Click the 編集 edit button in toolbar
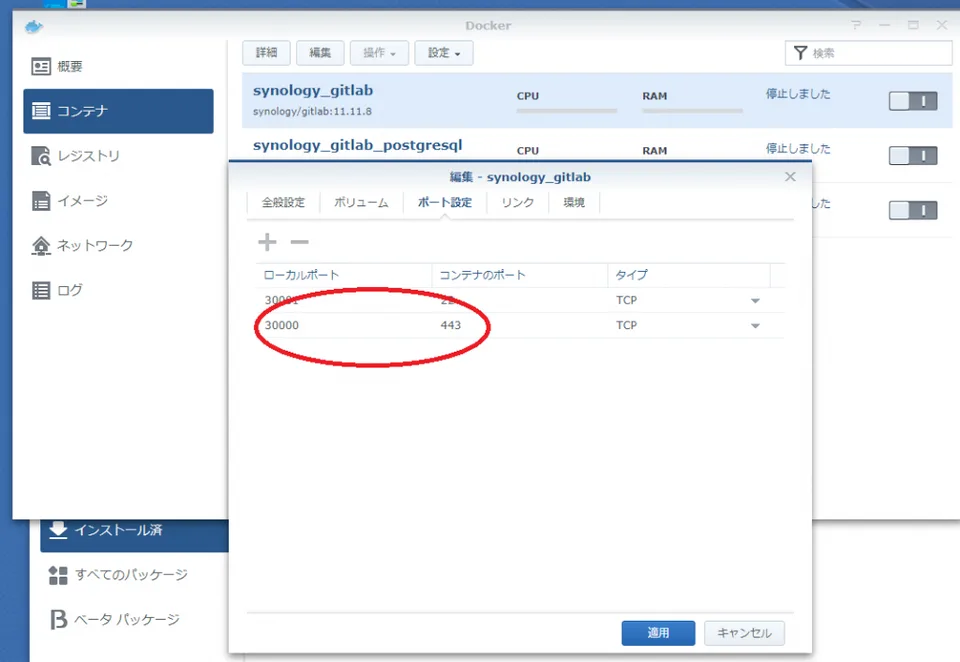 (320, 53)
